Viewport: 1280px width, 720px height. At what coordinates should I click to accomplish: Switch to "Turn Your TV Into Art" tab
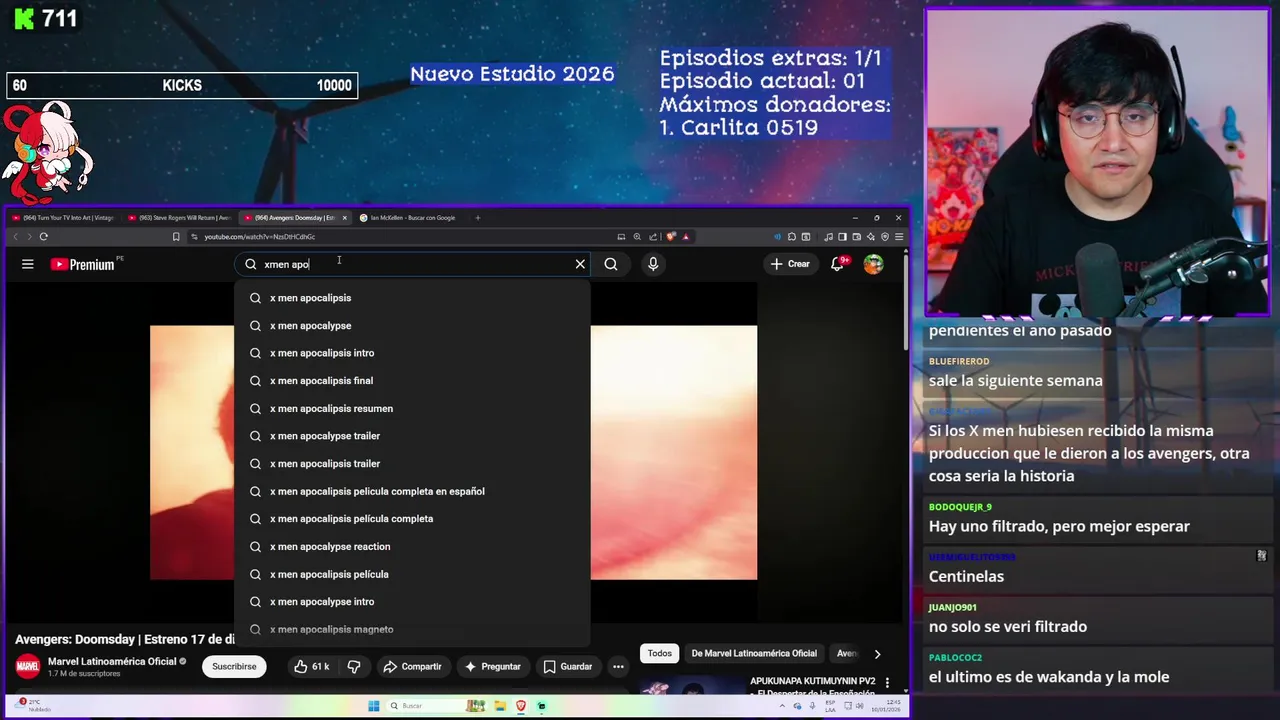click(62, 218)
